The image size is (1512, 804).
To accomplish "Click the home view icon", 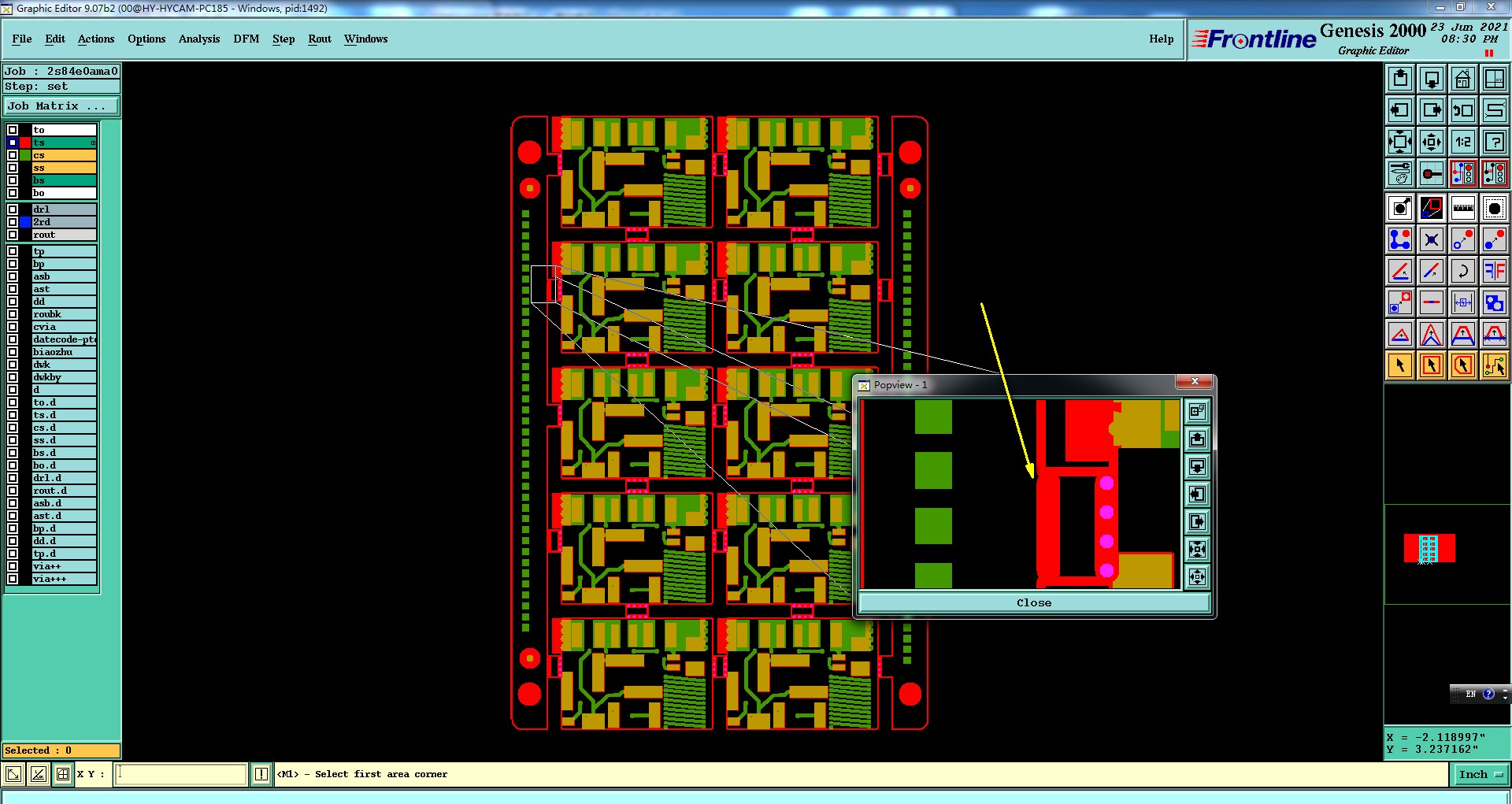I will pos(1463,79).
